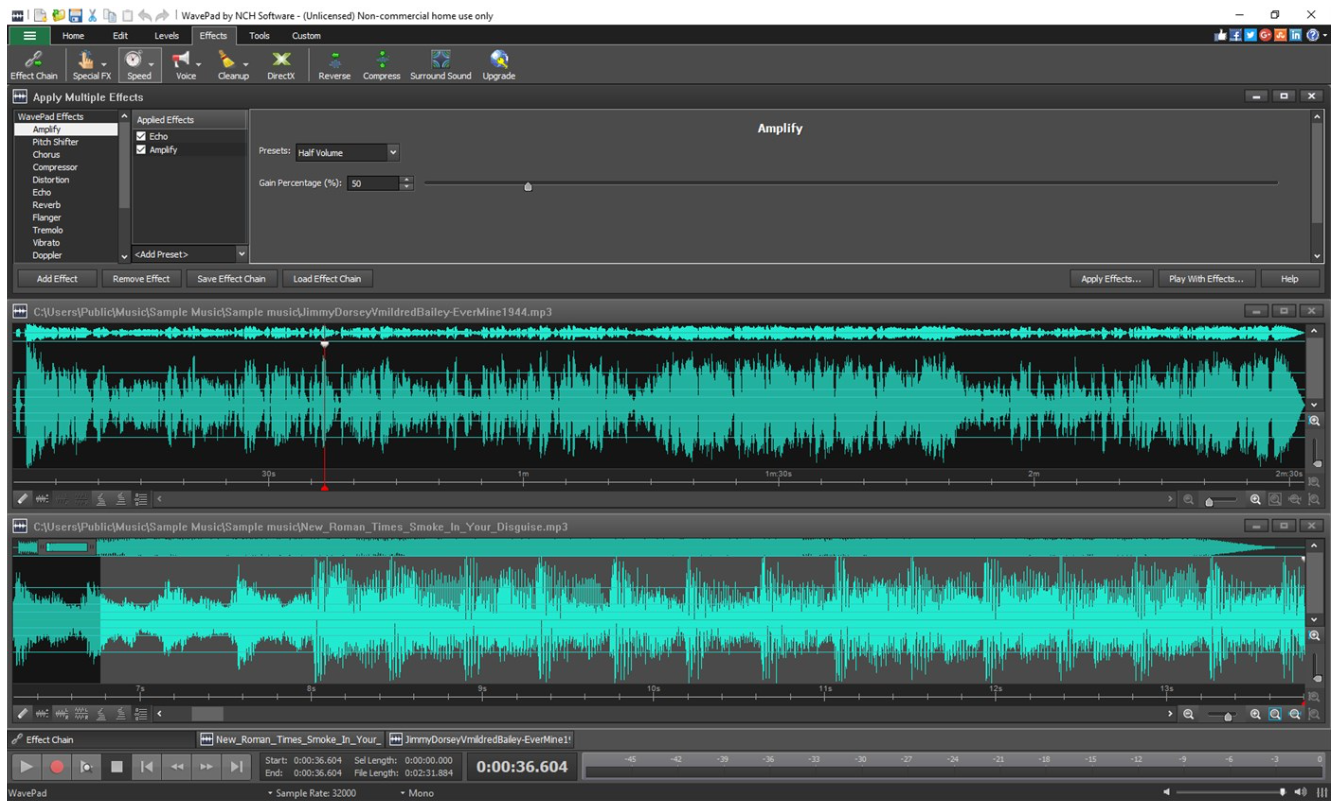Switch to the Tools ribbon tab

tap(260, 35)
